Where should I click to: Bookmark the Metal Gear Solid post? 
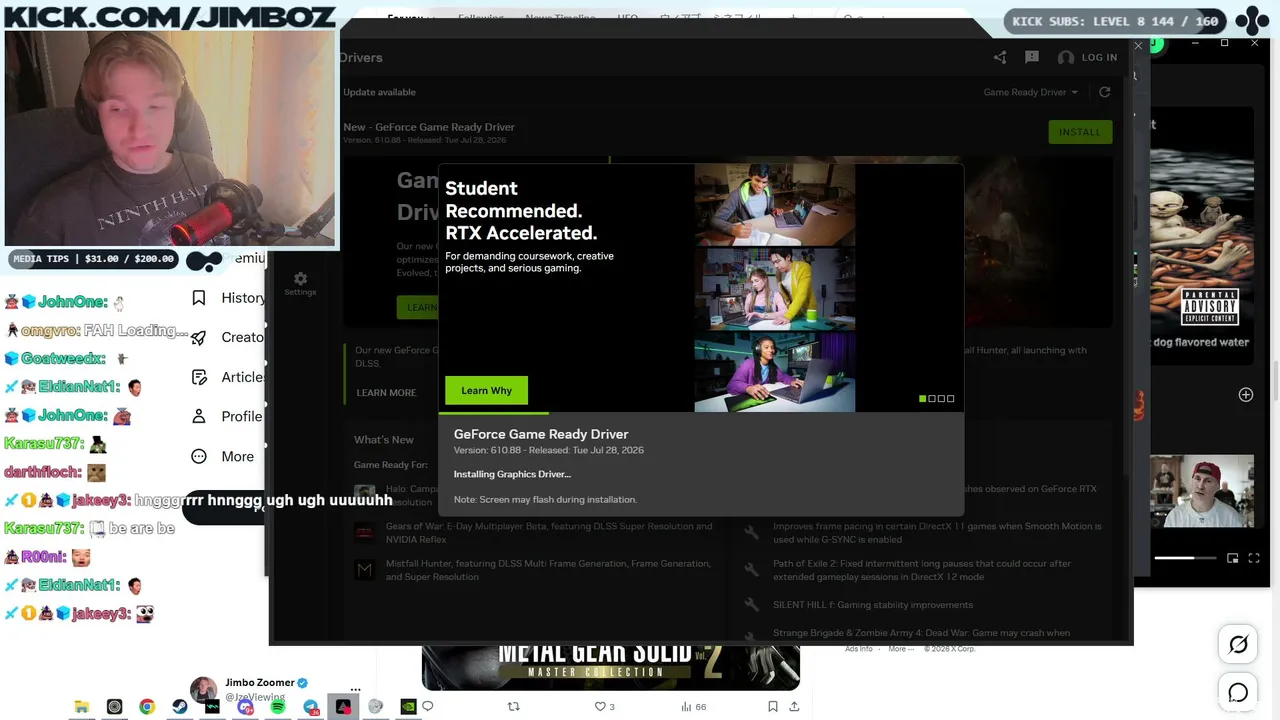coord(773,706)
